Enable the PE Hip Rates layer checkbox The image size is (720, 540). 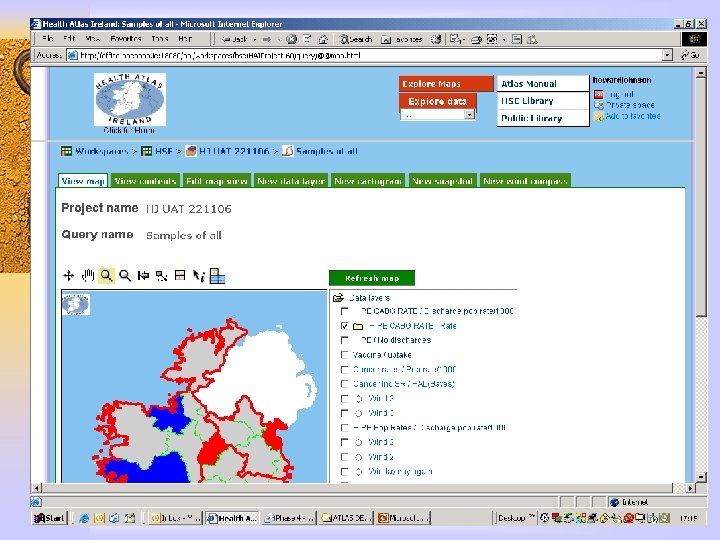[x=344, y=428]
